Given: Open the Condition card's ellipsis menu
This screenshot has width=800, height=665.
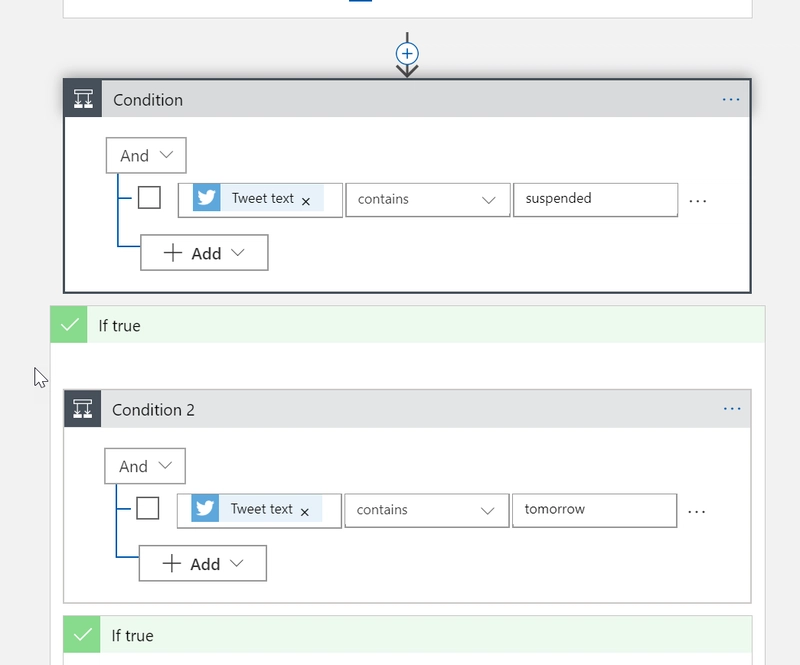Looking at the screenshot, I should click(x=731, y=100).
